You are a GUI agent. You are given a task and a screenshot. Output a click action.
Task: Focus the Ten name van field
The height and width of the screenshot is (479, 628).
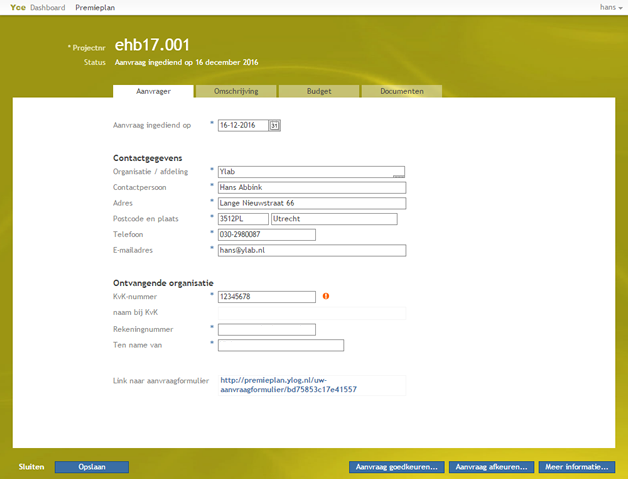click(281, 345)
